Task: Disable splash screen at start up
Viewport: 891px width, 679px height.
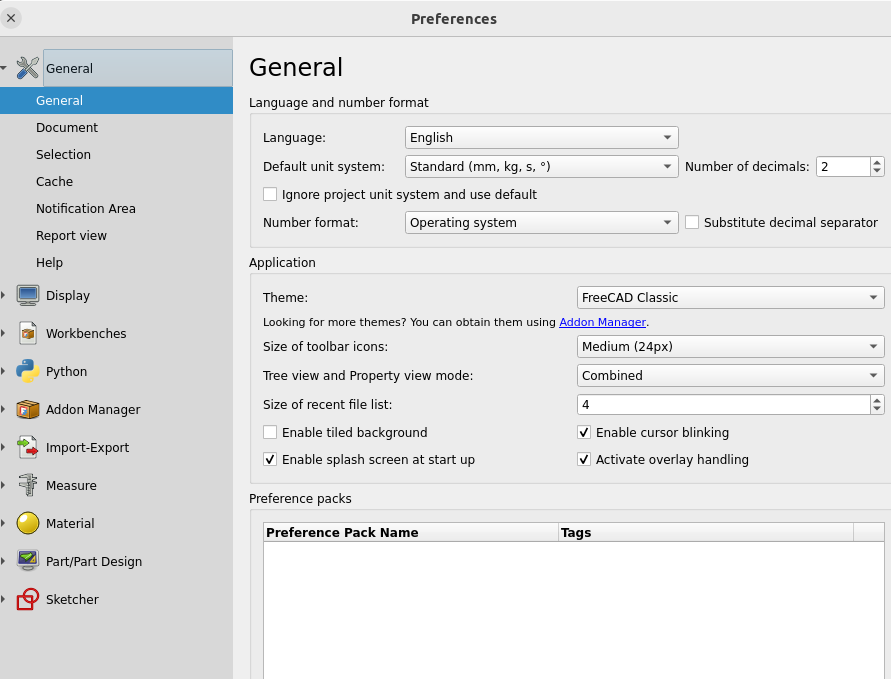Action: click(270, 460)
